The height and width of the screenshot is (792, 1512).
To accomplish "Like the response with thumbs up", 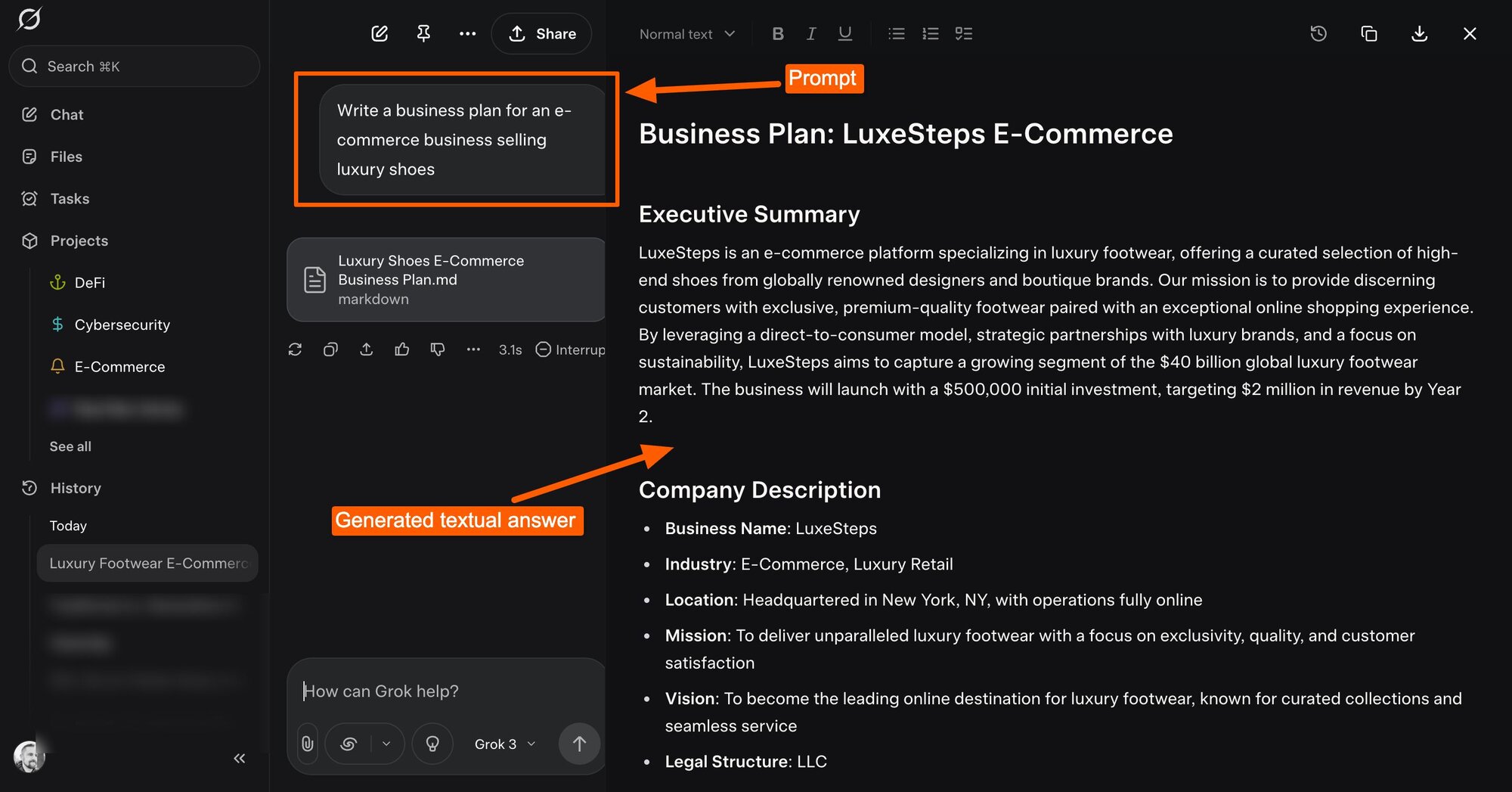I will pyautogui.click(x=401, y=349).
